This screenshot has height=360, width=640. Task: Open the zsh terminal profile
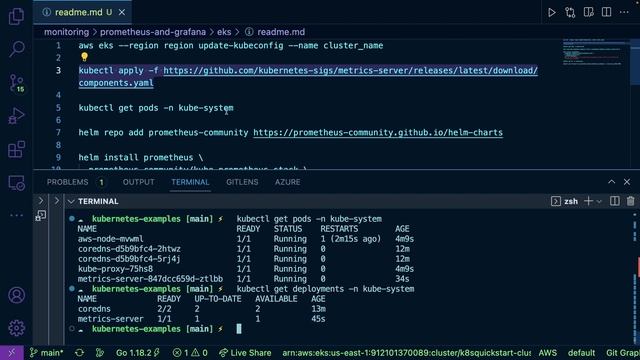point(564,201)
